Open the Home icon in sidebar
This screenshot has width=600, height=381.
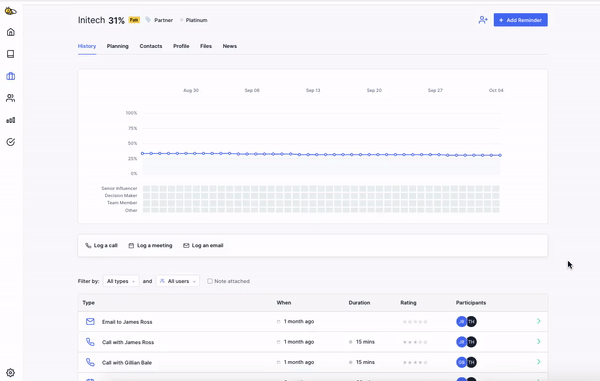point(11,32)
